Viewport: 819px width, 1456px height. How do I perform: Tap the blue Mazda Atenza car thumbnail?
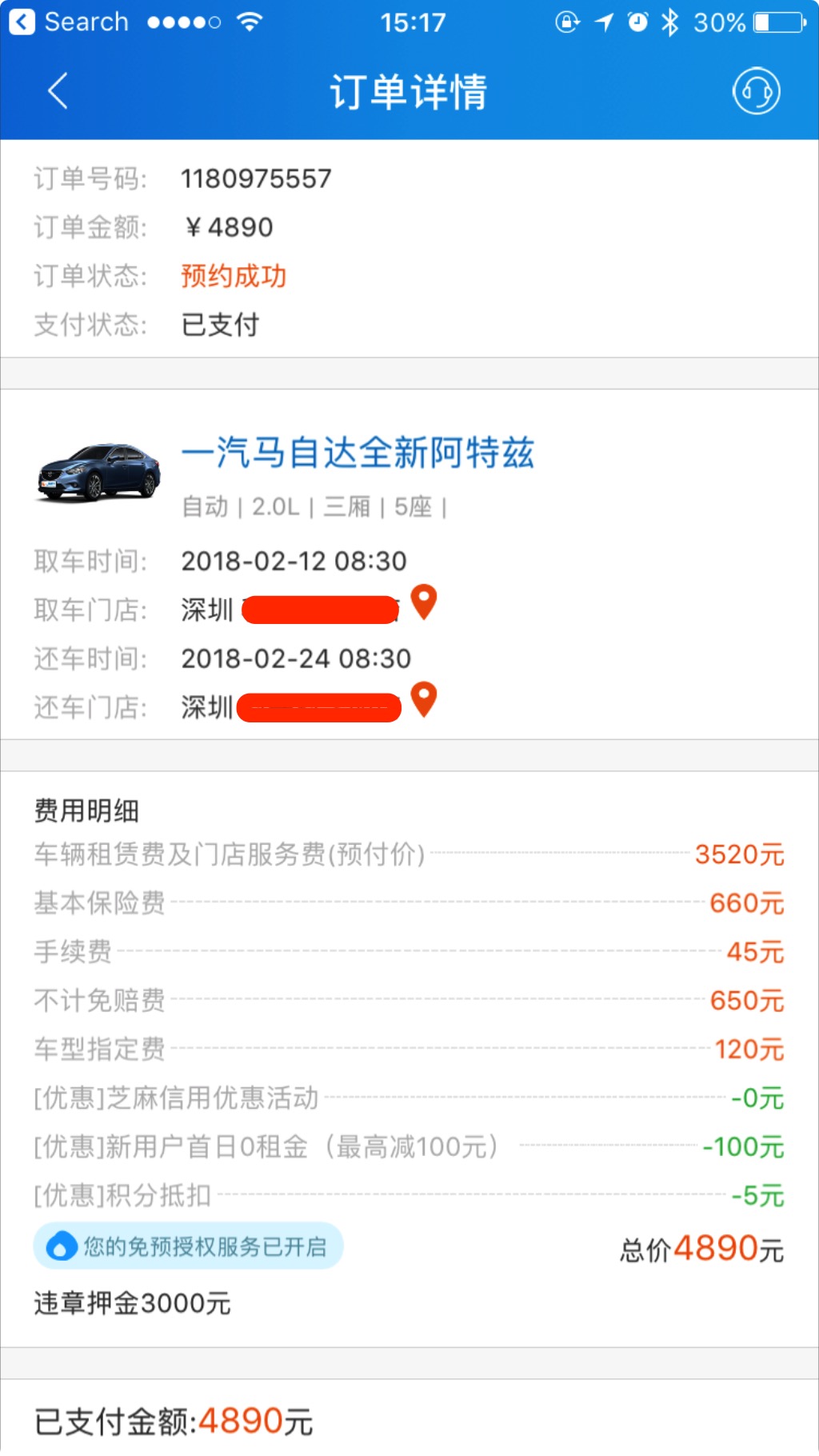[98, 473]
